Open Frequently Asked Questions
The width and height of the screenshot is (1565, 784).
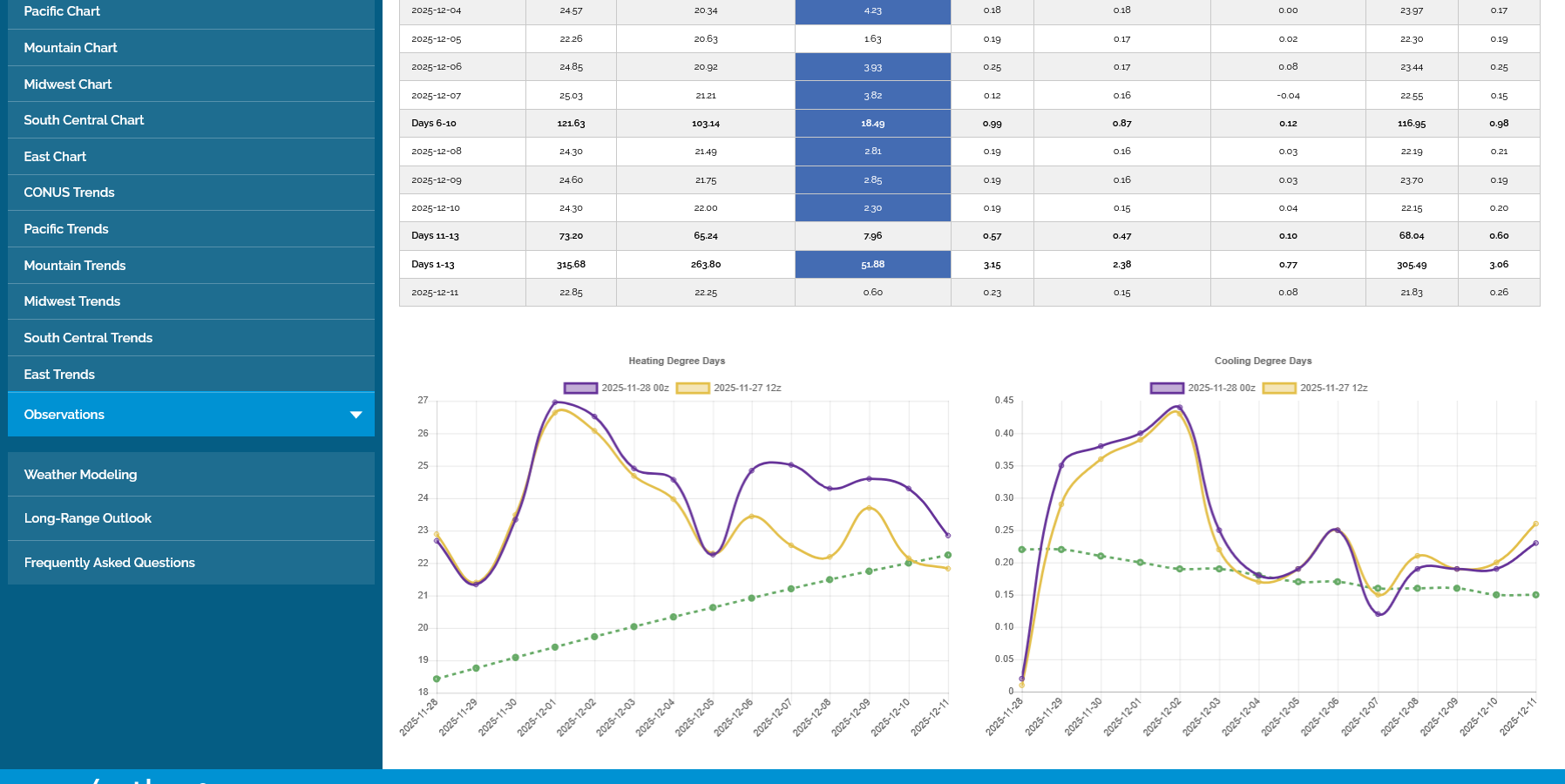110,563
